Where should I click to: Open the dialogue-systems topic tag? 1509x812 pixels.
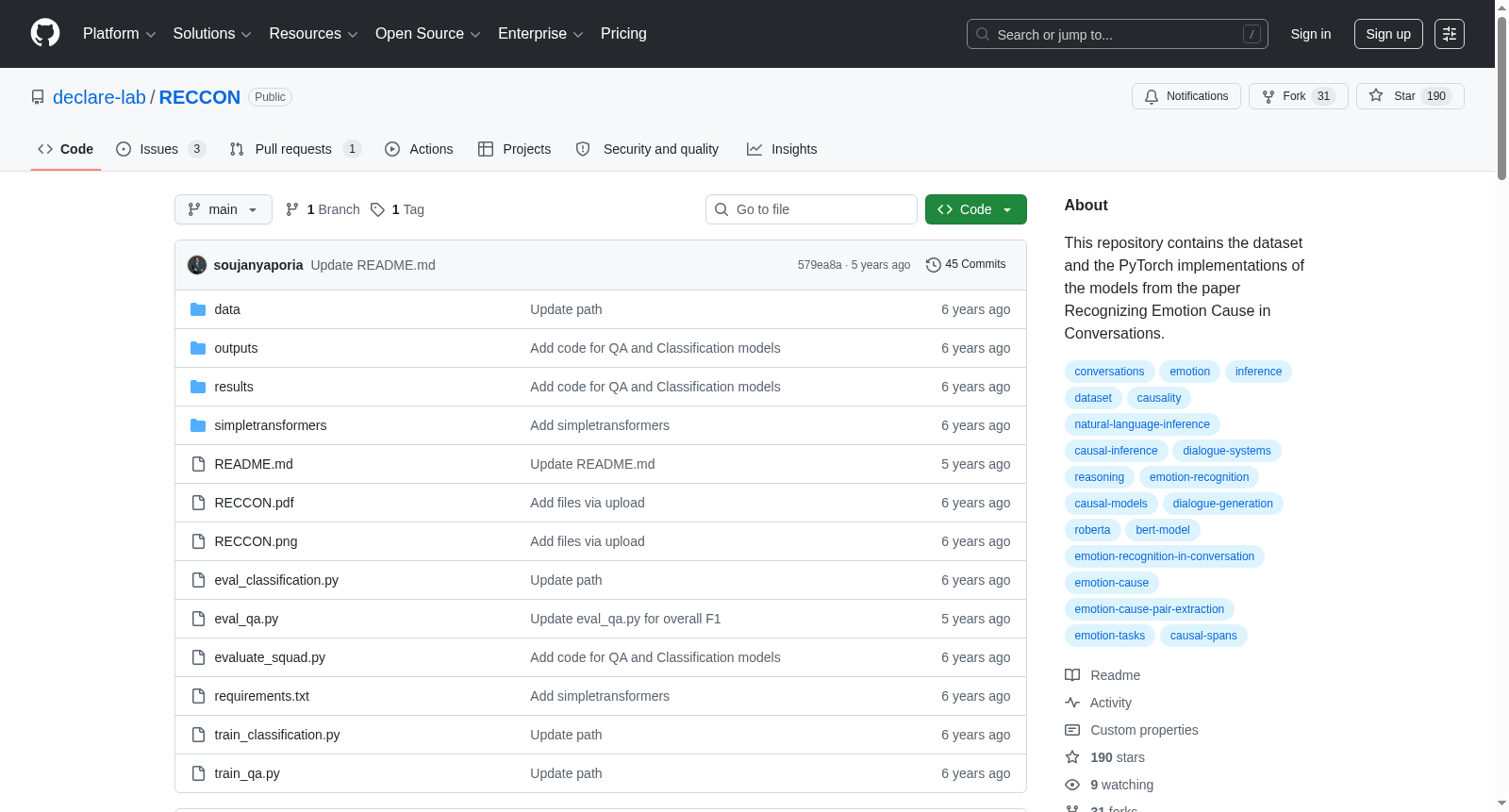(1227, 451)
